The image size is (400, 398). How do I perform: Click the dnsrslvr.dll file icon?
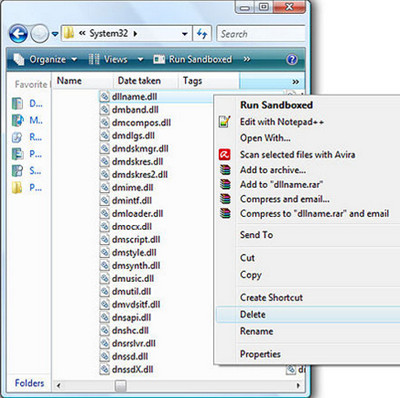[105, 344]
